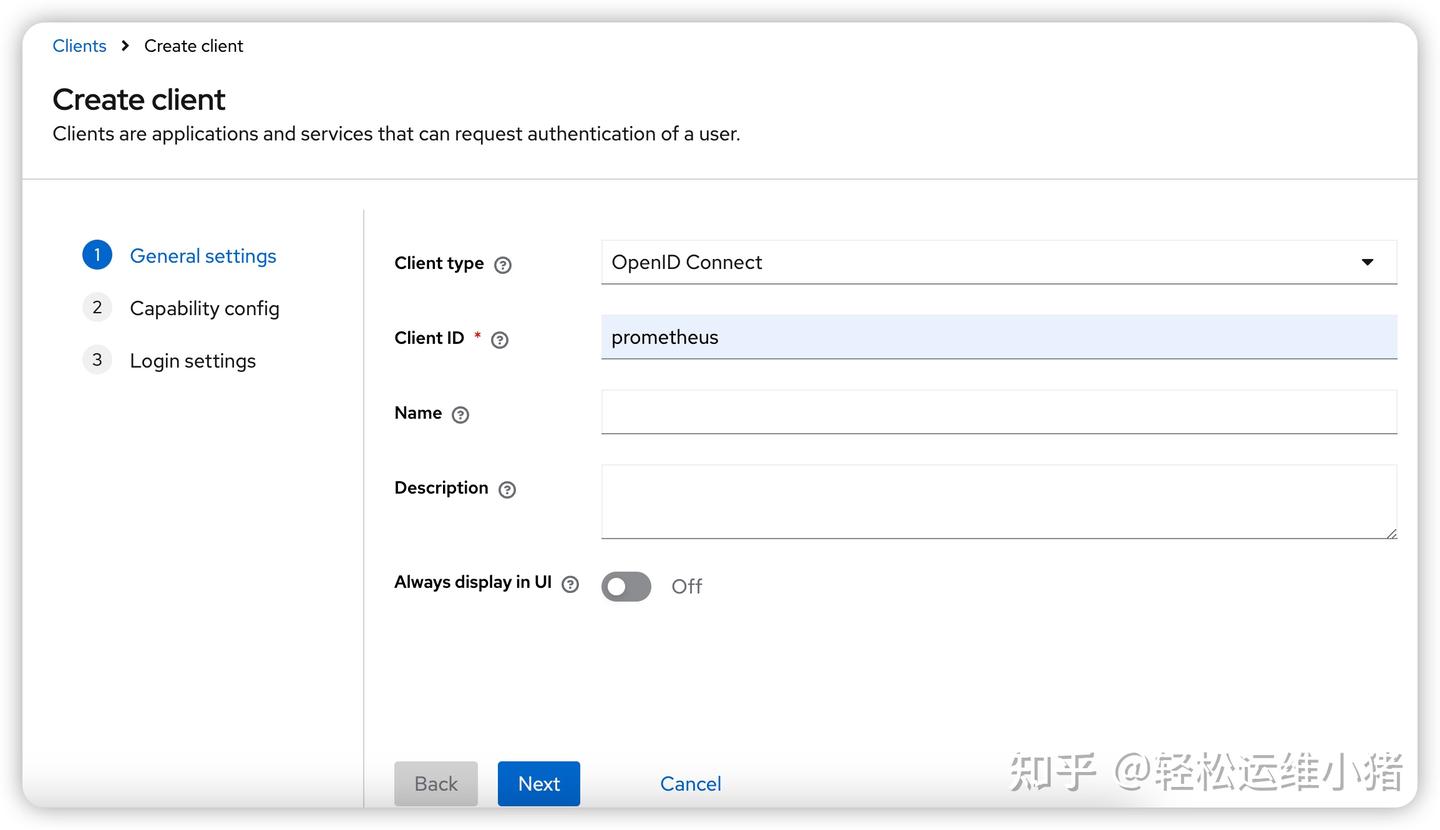Show help for the Name field

pyautogui.click(x=460, y=414)
